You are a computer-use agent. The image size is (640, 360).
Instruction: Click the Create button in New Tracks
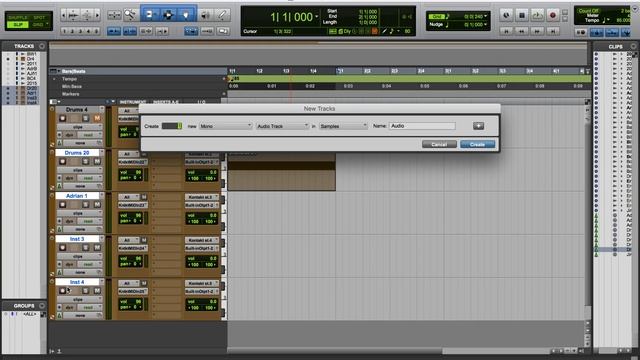[477, 144]
